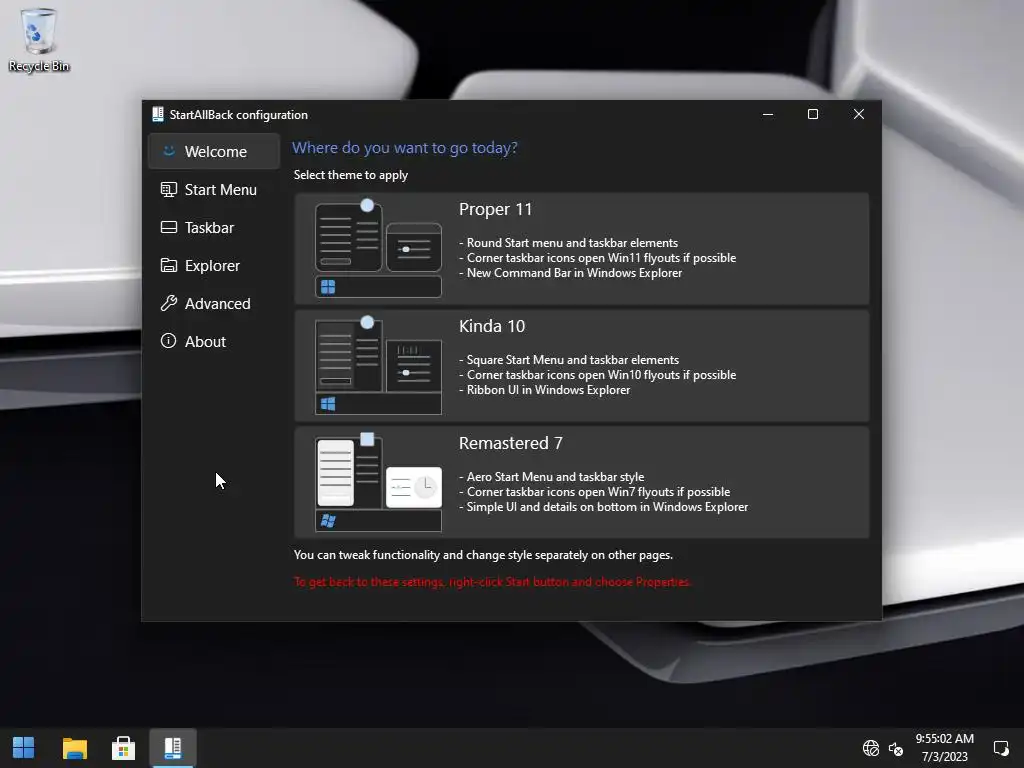Click the Explorer folder sidebar icon
This screenshot has width=1024, height=768.
point(168,265)
